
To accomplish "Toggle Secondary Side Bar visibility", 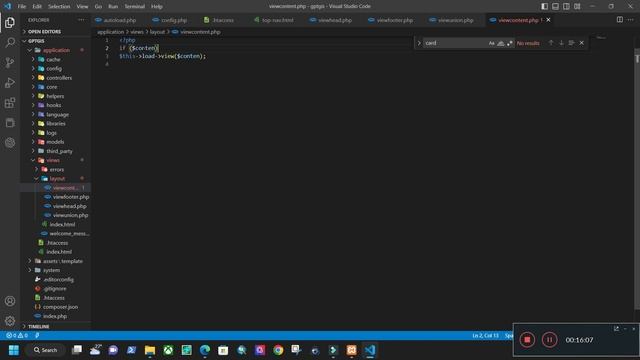I will point(566,6).
